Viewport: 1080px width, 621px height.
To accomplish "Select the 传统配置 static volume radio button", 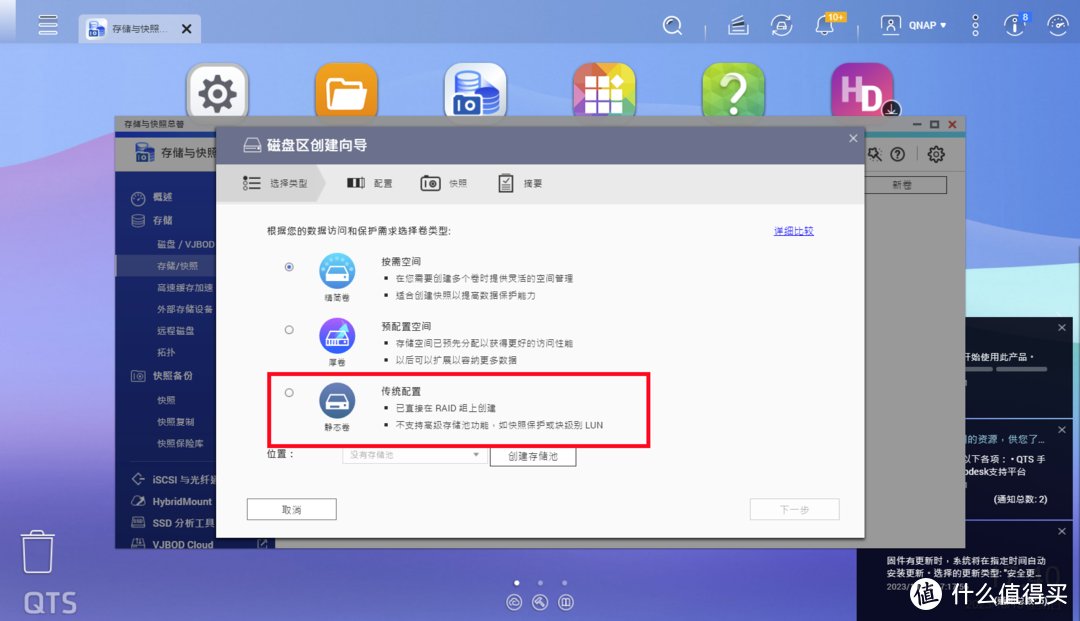I will pos(289,392).
